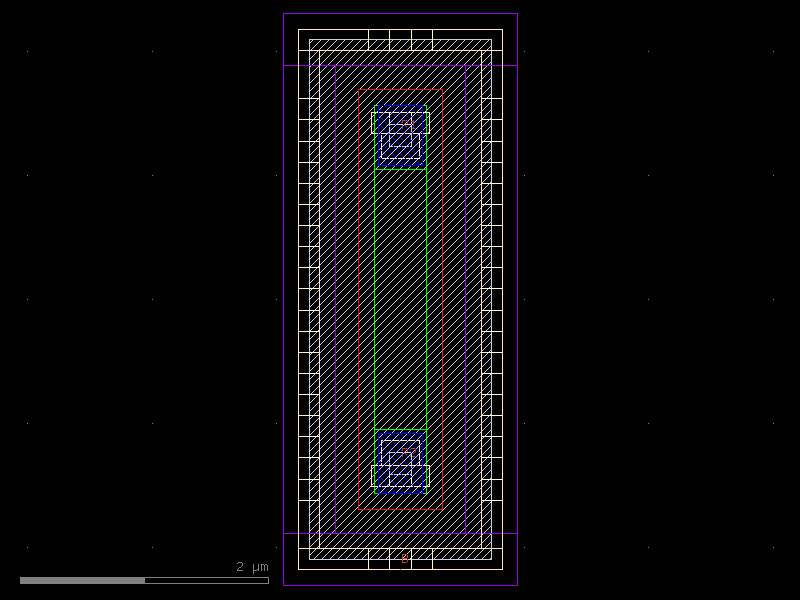Click the red "B" label at the bottom

click(404, 559)
